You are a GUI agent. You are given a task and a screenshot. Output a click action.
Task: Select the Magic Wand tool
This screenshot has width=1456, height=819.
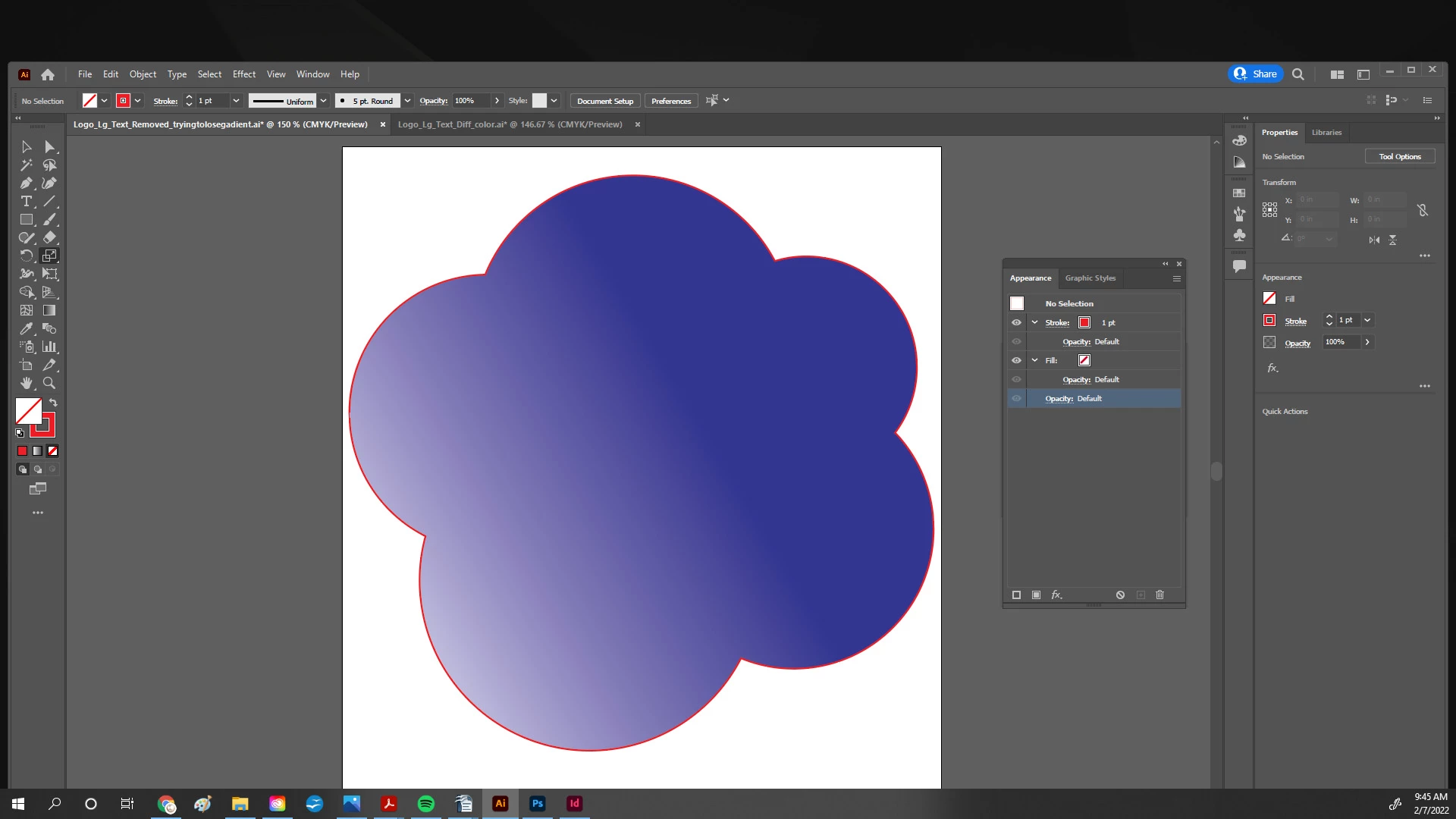(26, 165)
